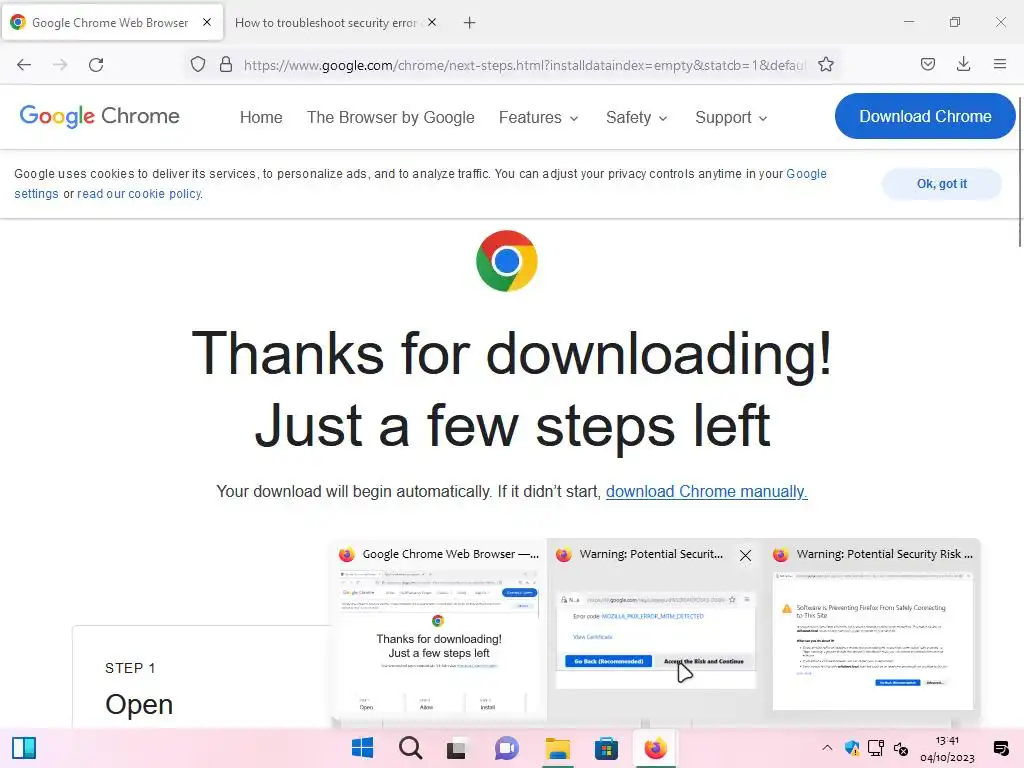Open the Home menu item

click(x=261, y=118)
